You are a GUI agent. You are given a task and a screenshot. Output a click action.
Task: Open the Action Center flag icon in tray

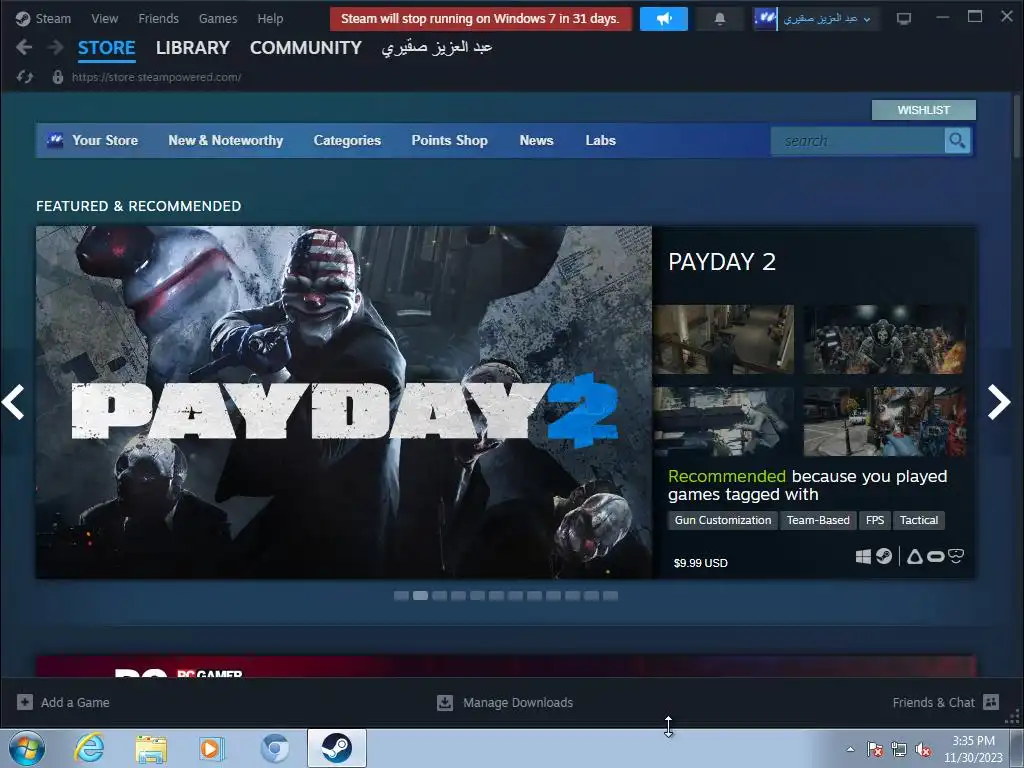[x=874, y=750]
